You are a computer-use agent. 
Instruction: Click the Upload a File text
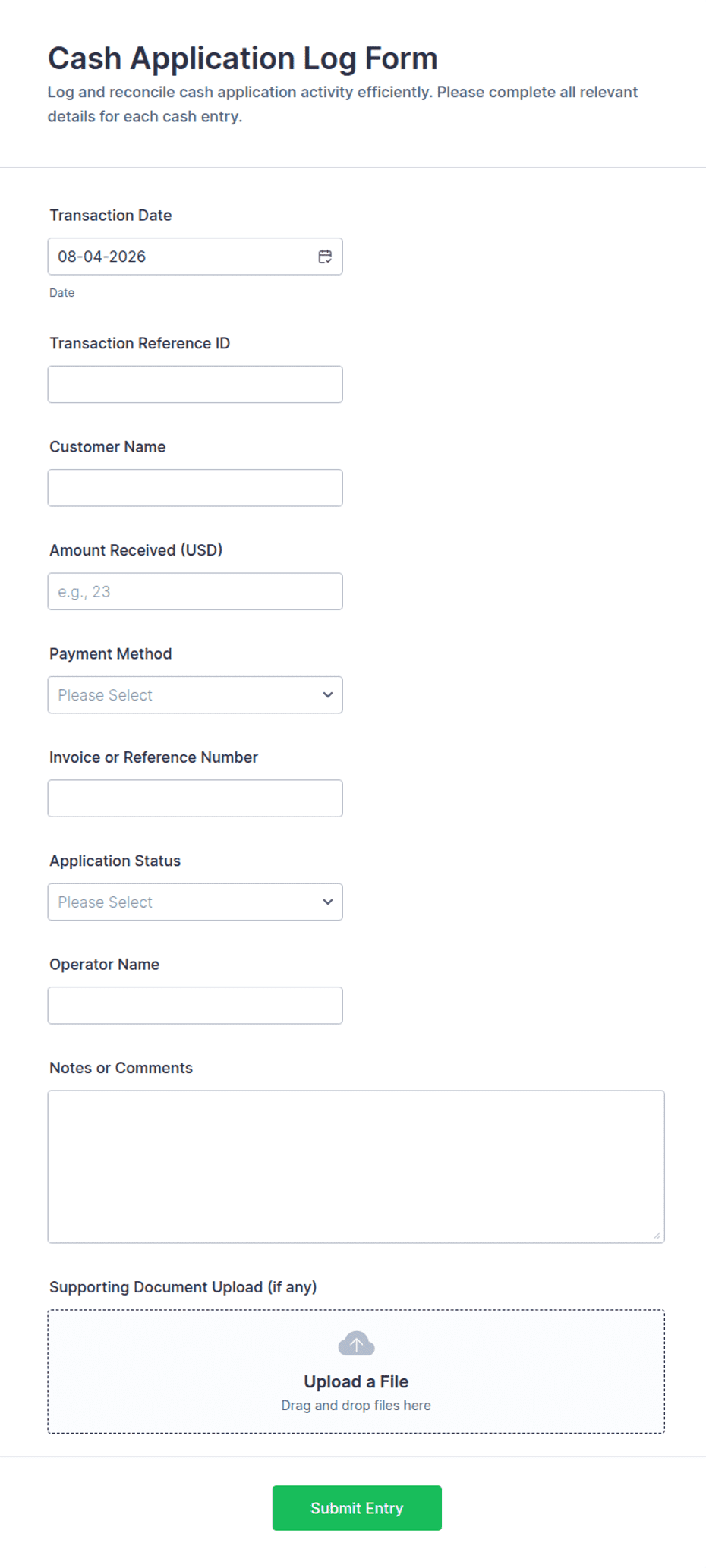coord(356,1382)
